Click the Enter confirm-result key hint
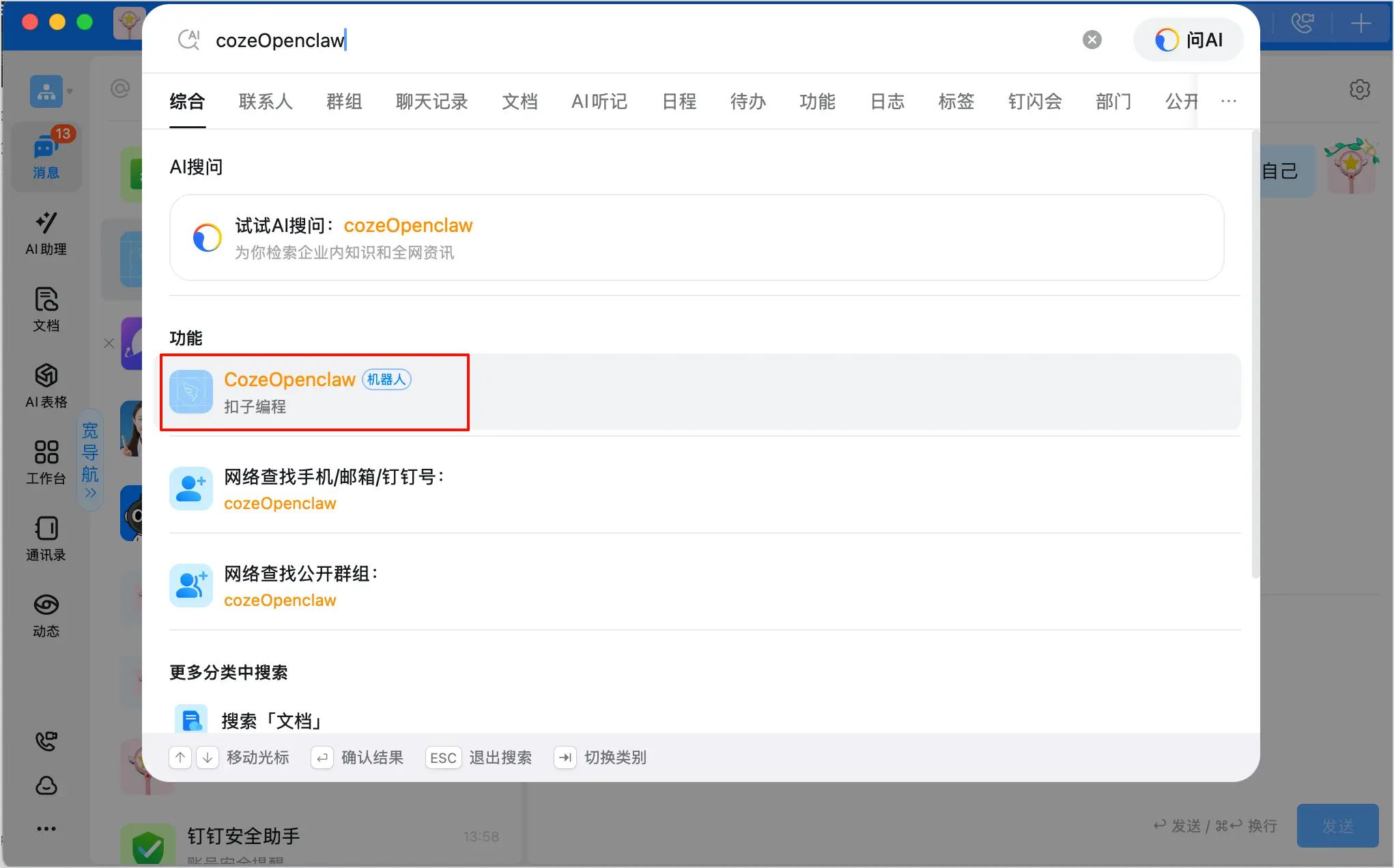 322,757
